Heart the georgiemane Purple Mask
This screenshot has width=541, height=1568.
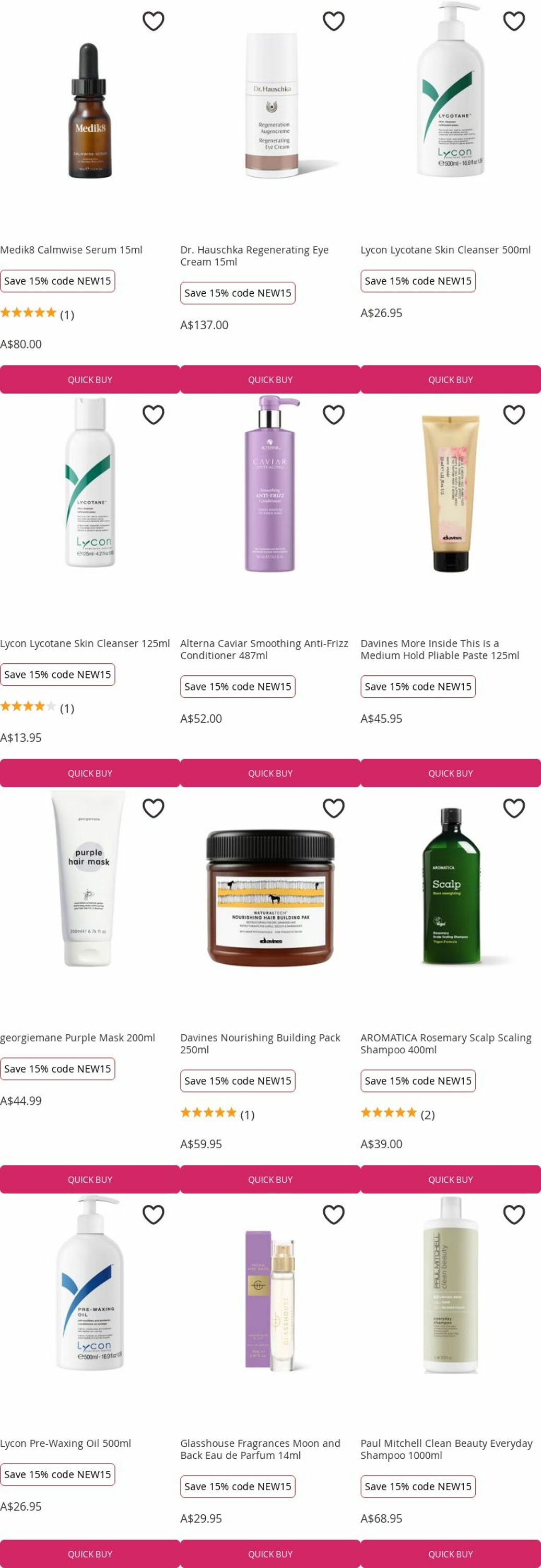(x=153, y=809)
